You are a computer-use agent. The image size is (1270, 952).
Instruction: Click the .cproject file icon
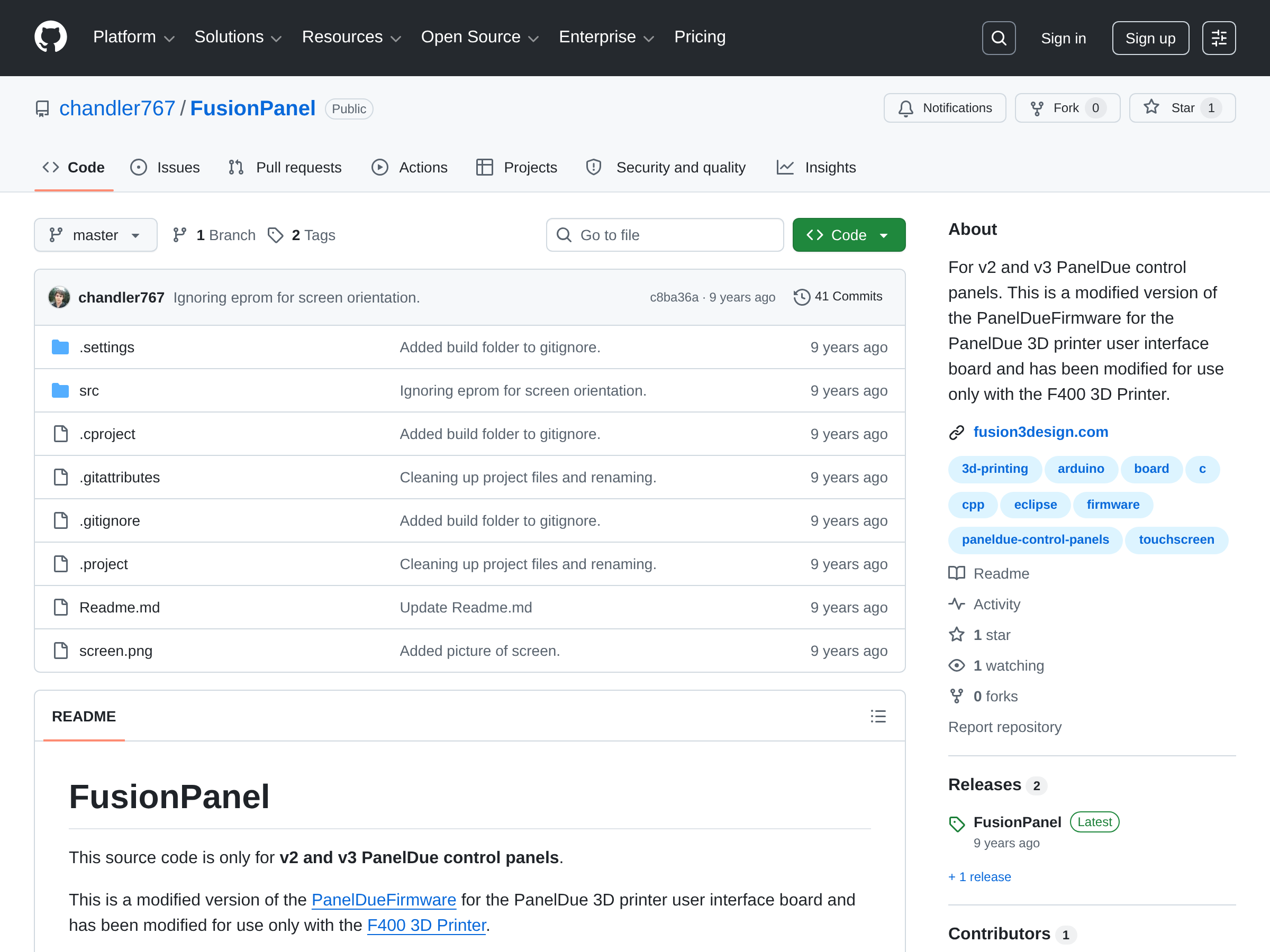point(60,434)
